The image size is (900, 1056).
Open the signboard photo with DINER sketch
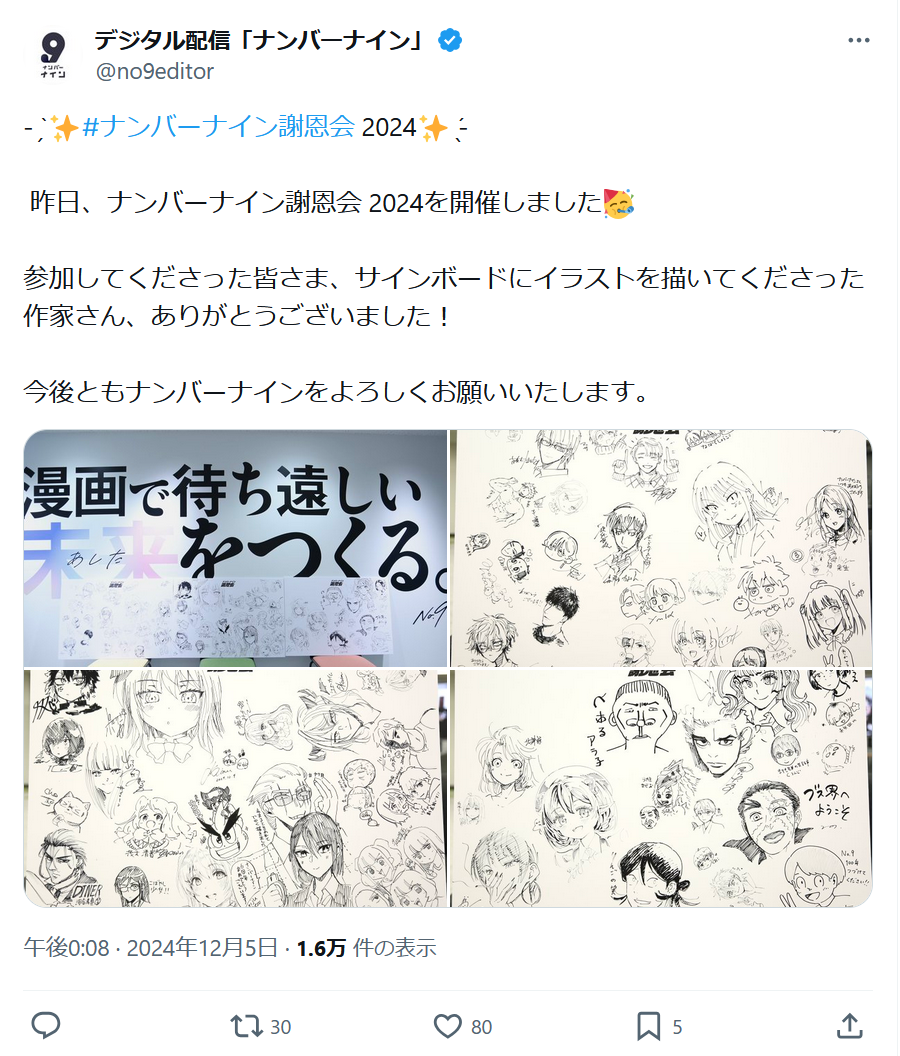click(235, 788)
